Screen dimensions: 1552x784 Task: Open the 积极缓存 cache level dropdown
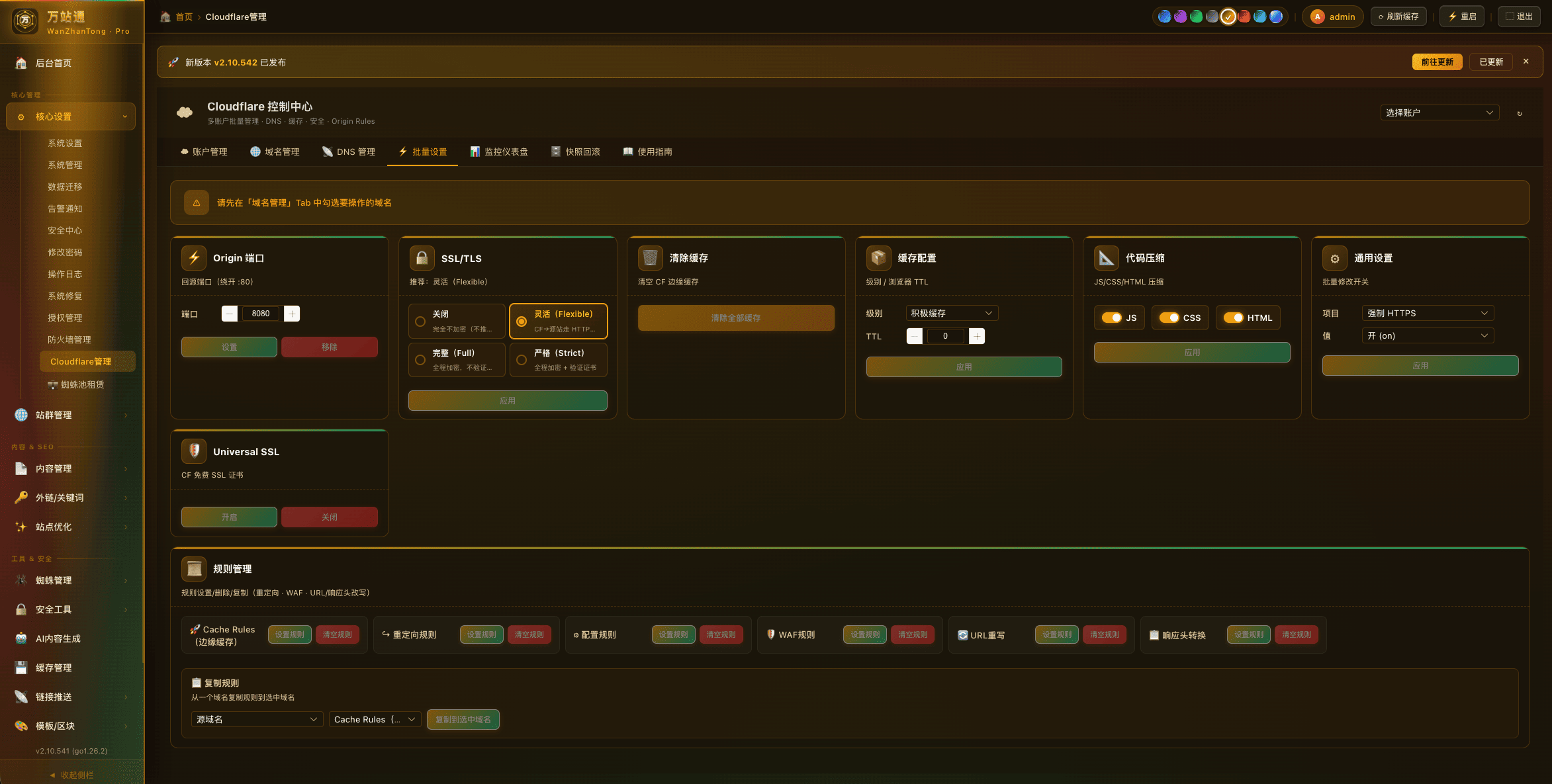point(952,313)
